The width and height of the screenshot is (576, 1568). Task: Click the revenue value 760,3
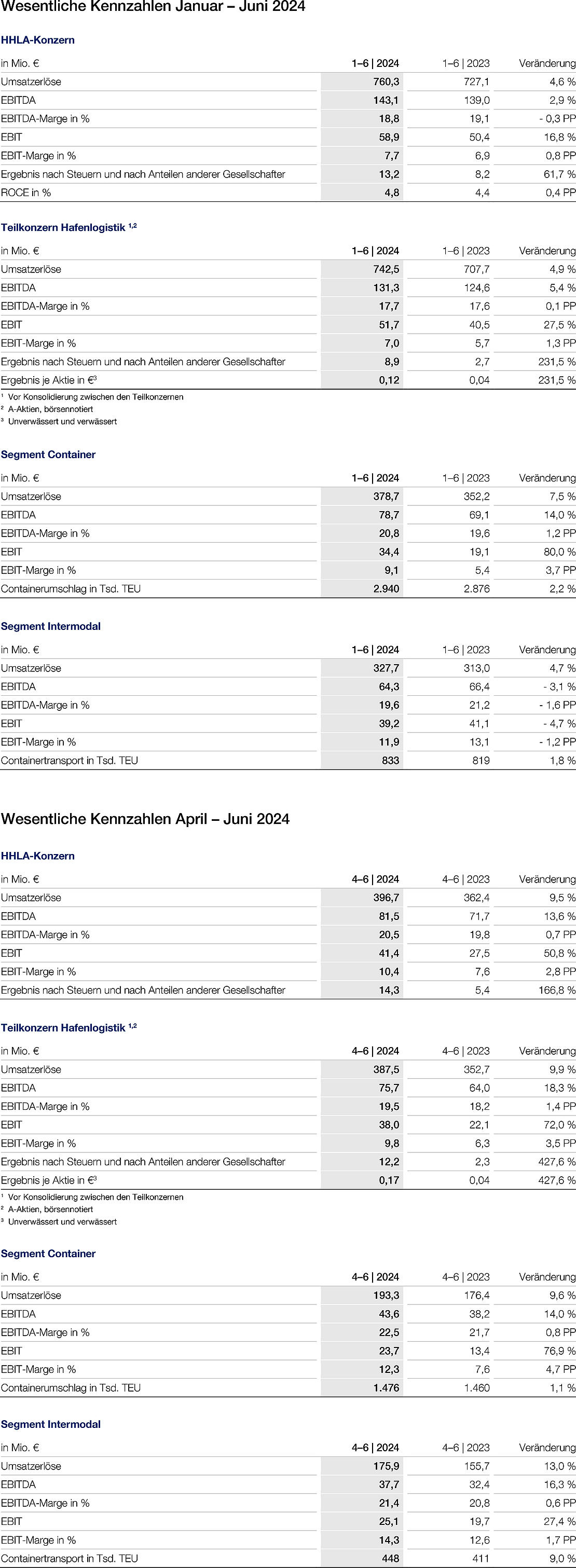coord(386,81)
